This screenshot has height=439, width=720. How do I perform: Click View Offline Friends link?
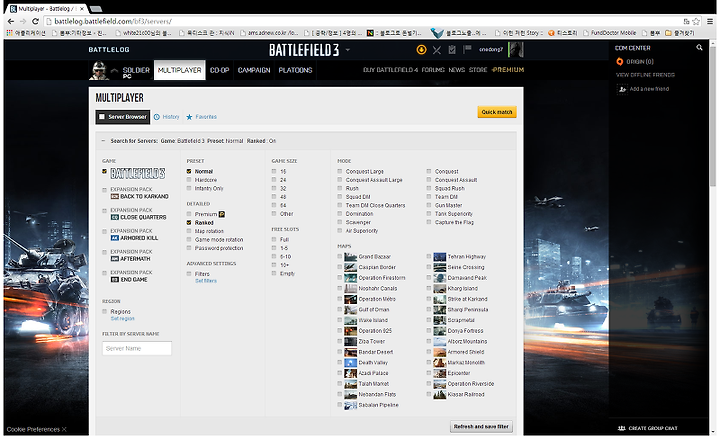645,75
